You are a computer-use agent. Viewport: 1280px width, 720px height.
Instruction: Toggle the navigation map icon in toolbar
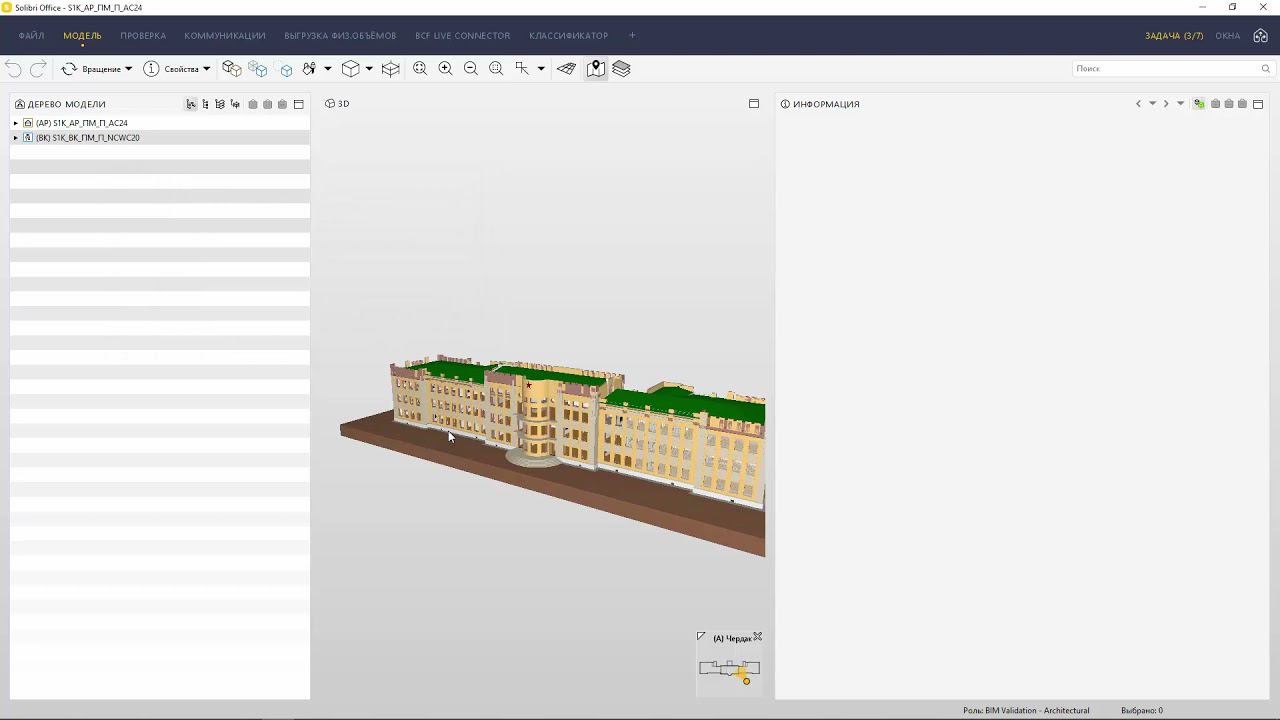tap(596, 69)
